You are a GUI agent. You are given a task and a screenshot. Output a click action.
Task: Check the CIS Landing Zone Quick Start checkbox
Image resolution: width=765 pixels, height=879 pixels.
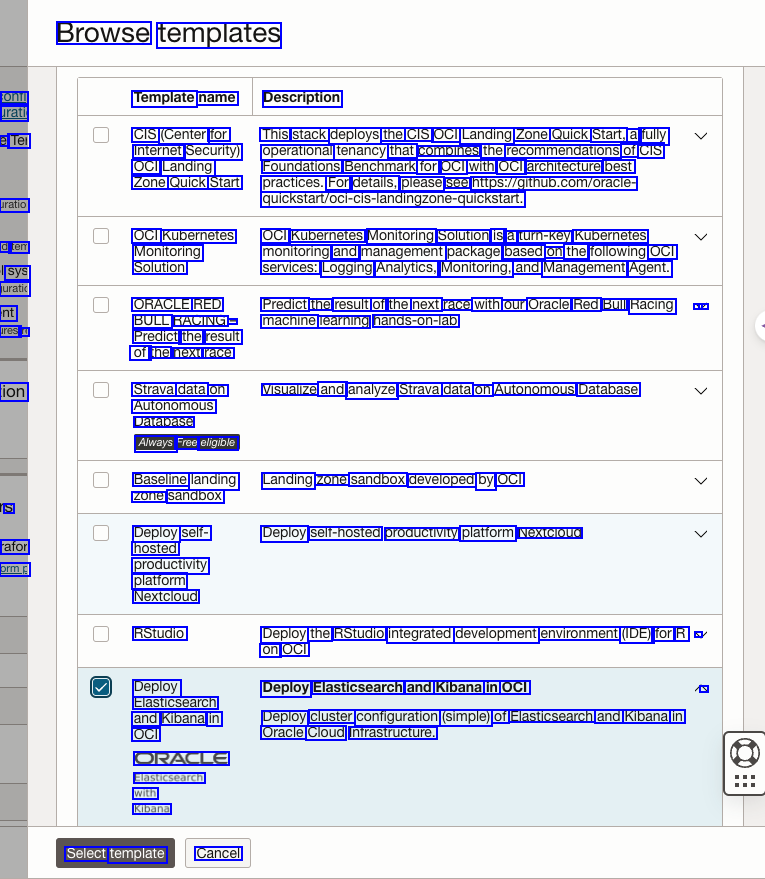click(x=101, y=135)
